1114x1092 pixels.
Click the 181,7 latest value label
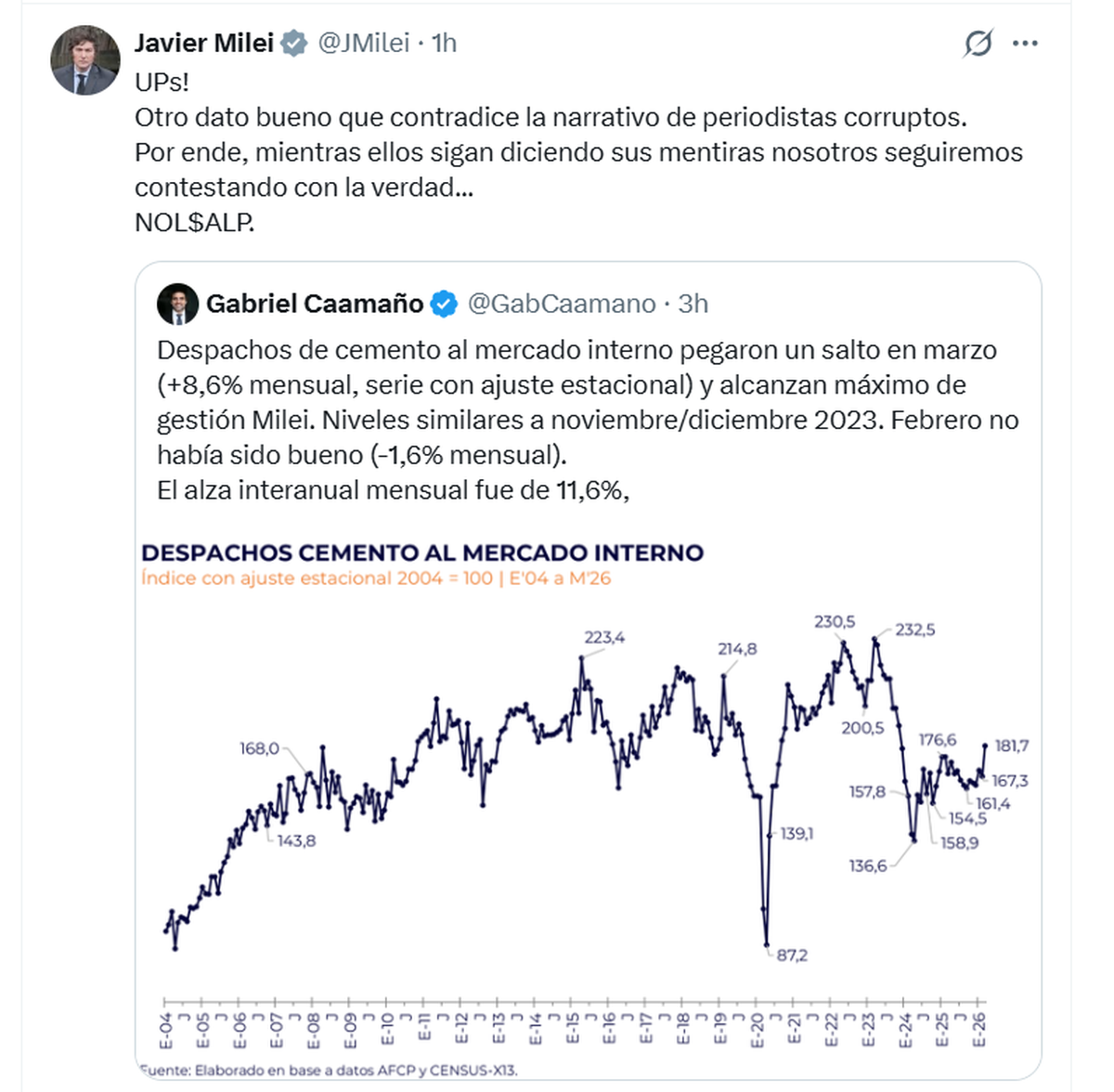1011,746
